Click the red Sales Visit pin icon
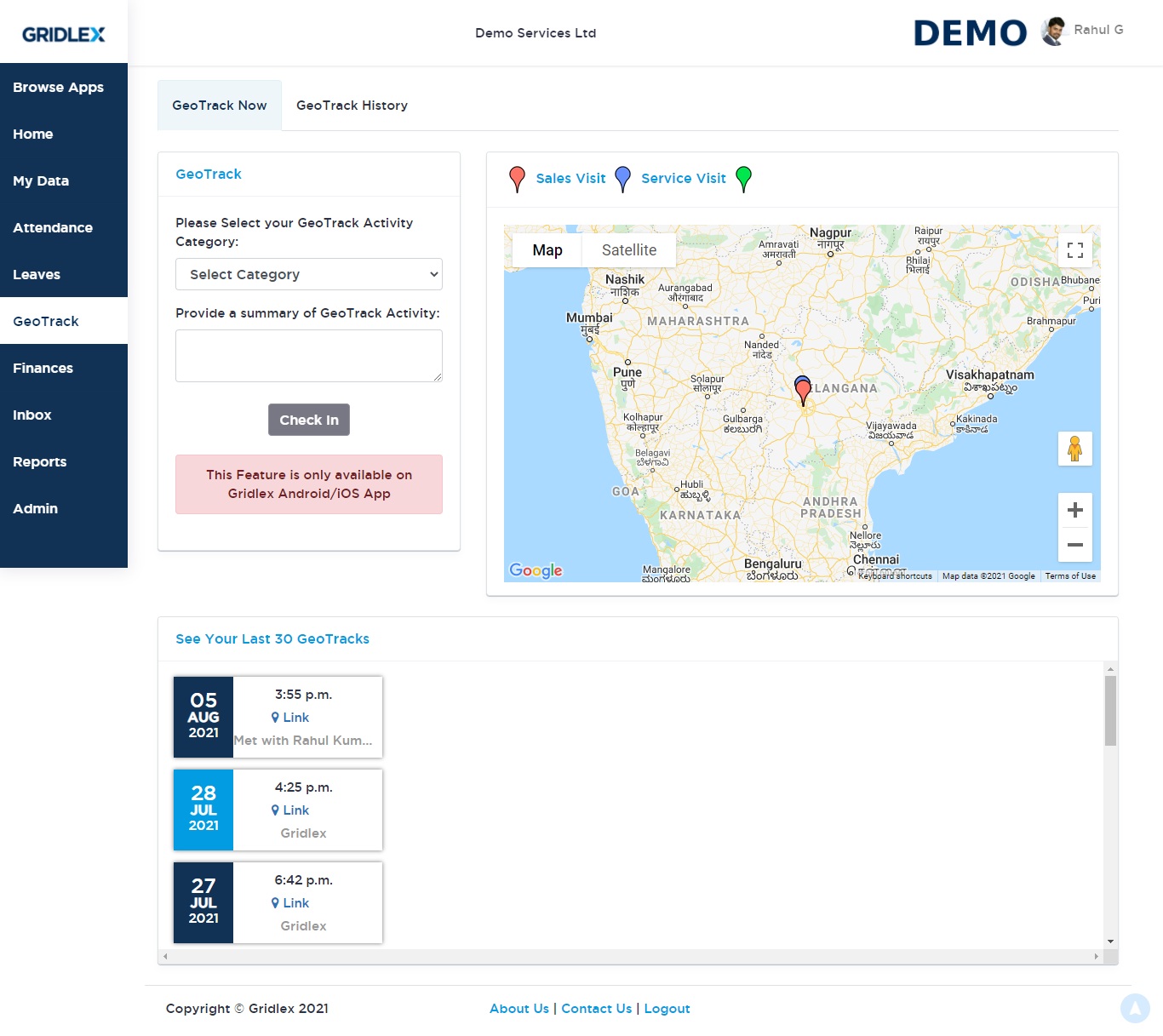This screenshot has height=1036, width=1163. click(x=517, y=179)
